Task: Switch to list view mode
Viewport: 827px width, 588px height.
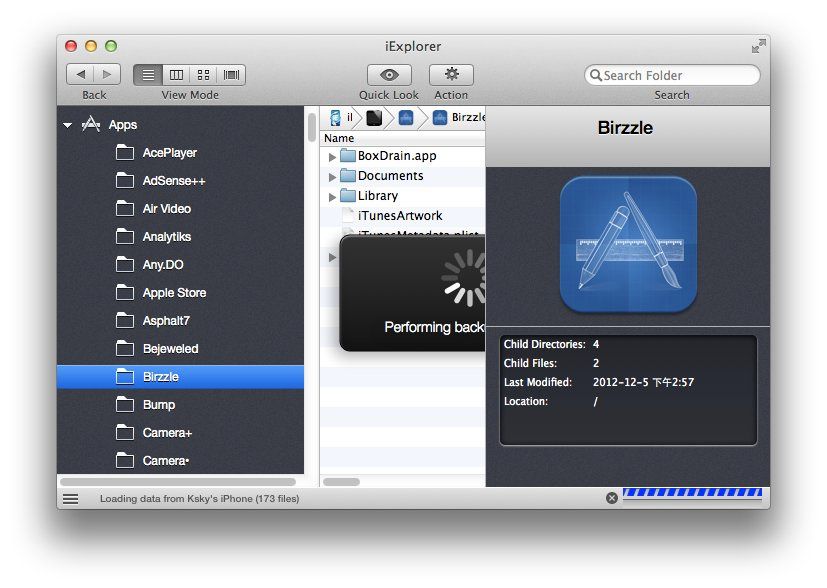Action: 148,75
